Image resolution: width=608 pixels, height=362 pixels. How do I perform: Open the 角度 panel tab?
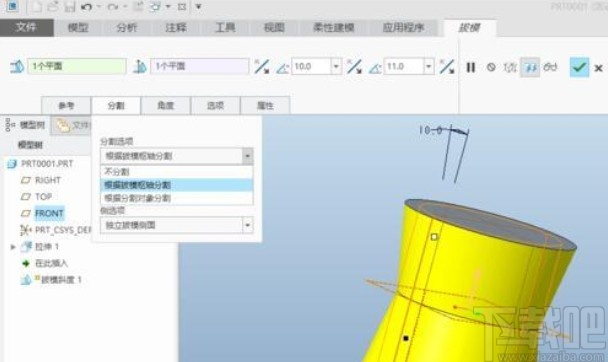click(x=166, y=105)
